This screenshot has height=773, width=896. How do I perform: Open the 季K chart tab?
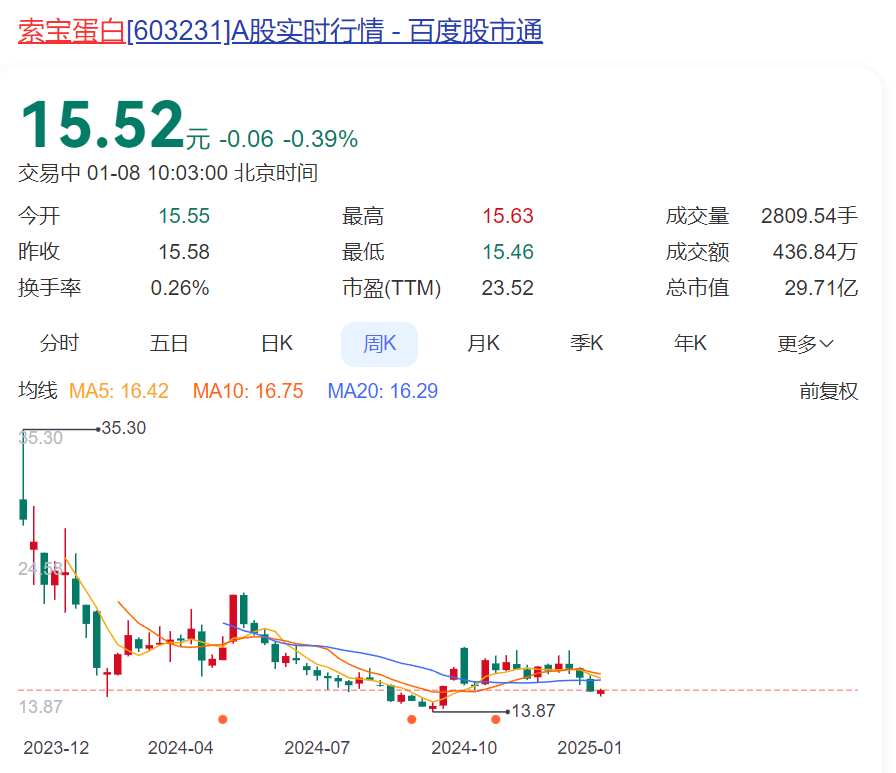[587, 343]
